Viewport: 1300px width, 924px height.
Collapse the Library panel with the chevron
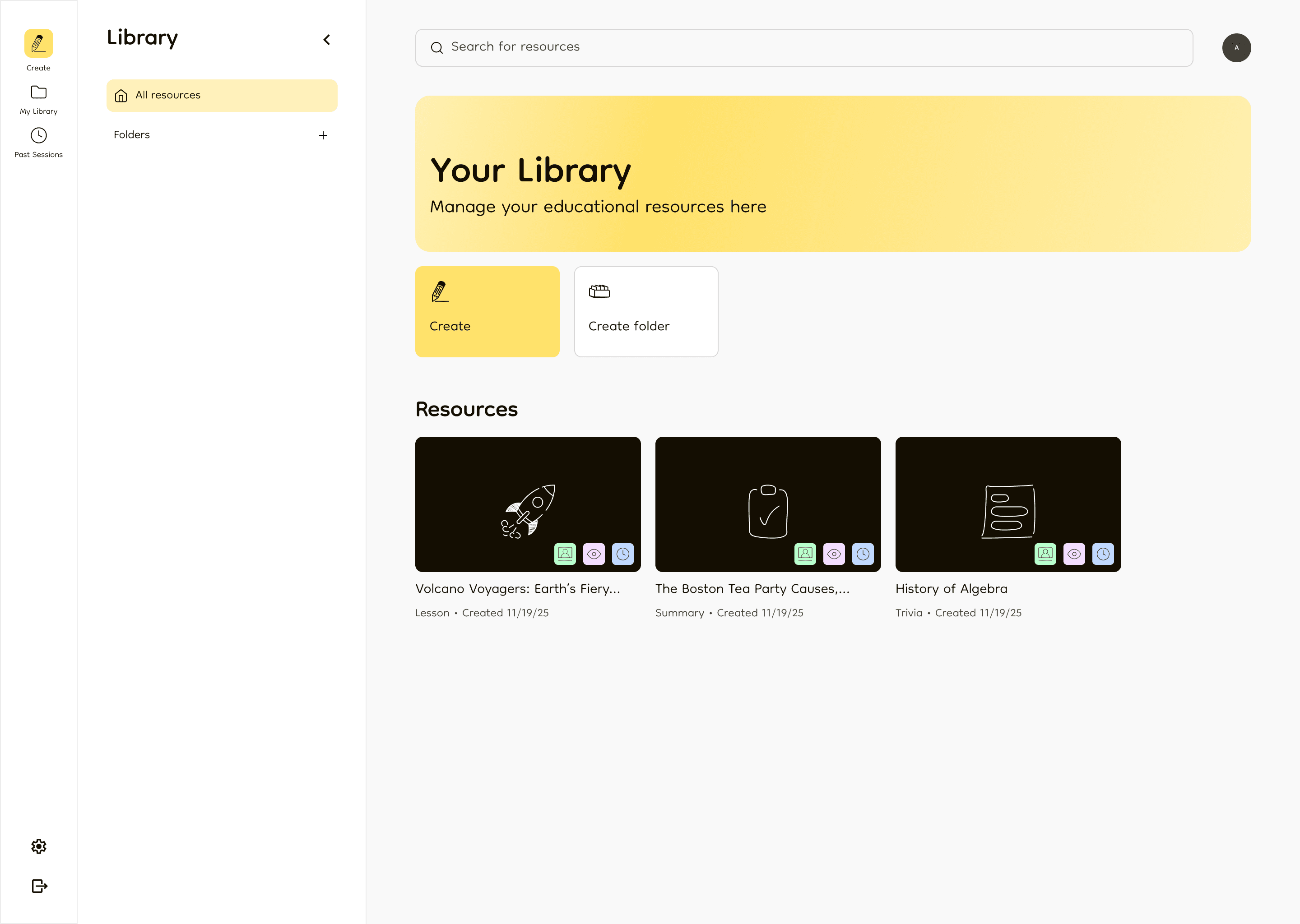click(327, 40)
